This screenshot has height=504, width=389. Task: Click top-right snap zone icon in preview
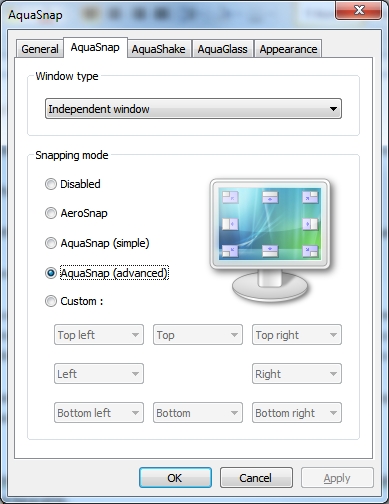310,197
